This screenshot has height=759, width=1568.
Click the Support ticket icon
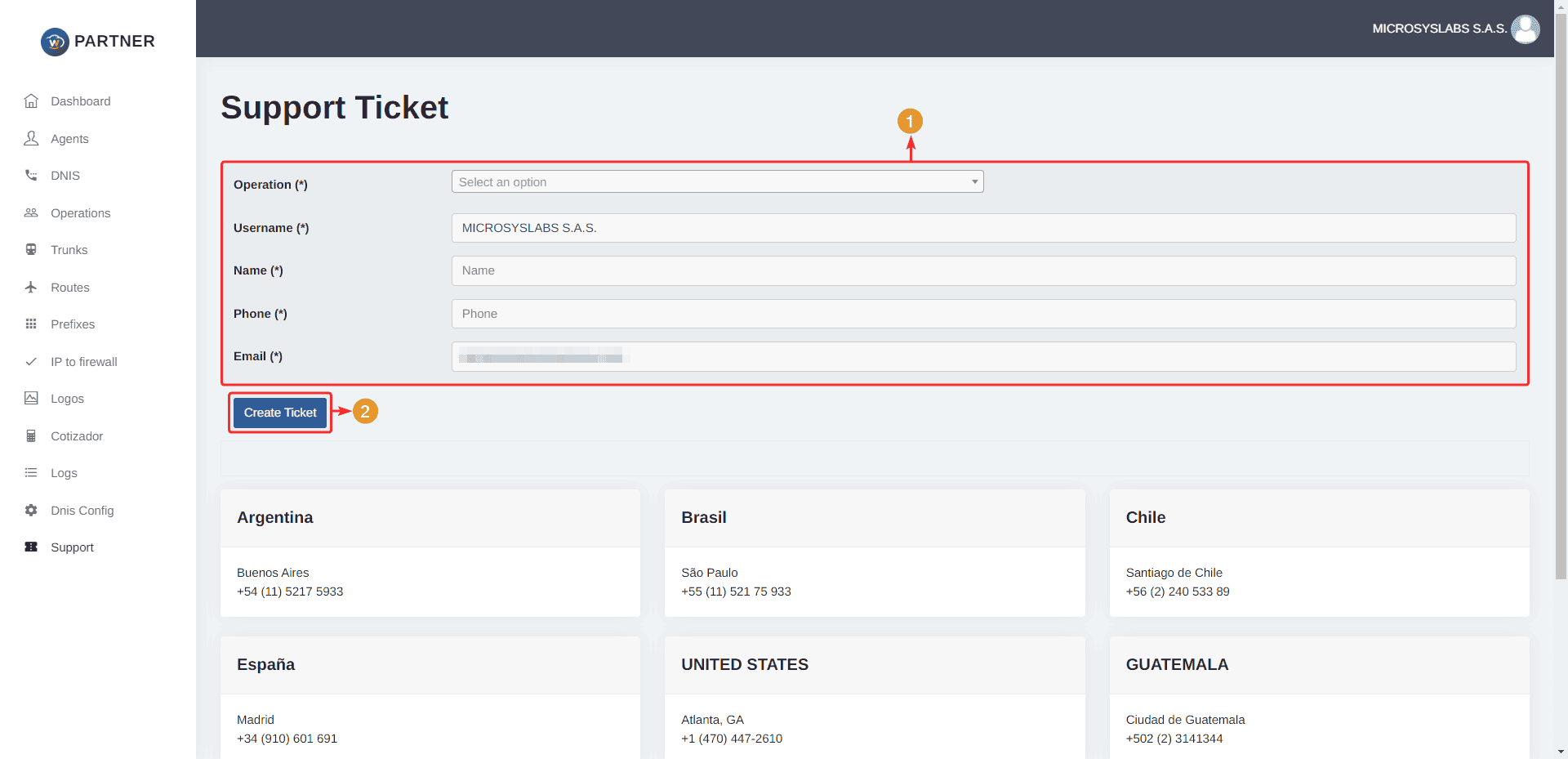31,547
